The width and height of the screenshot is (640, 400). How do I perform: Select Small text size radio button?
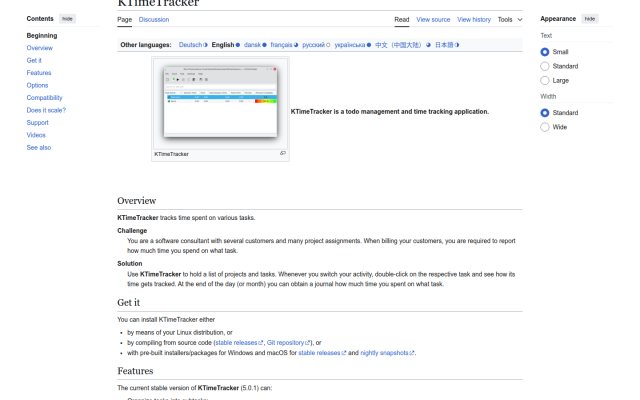pyautogui.click(x=544, y=52)
